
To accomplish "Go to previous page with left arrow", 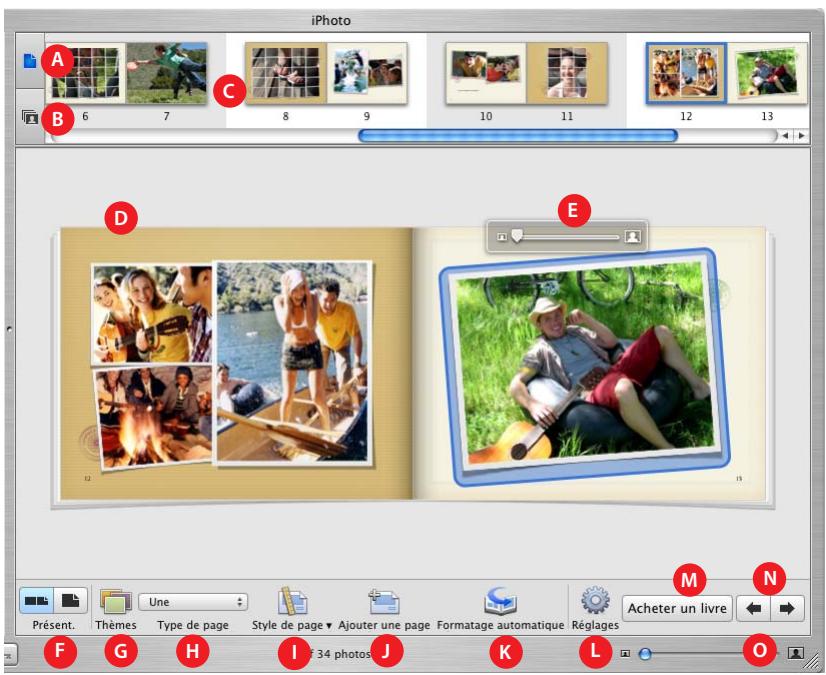I will tap(753, 609).
